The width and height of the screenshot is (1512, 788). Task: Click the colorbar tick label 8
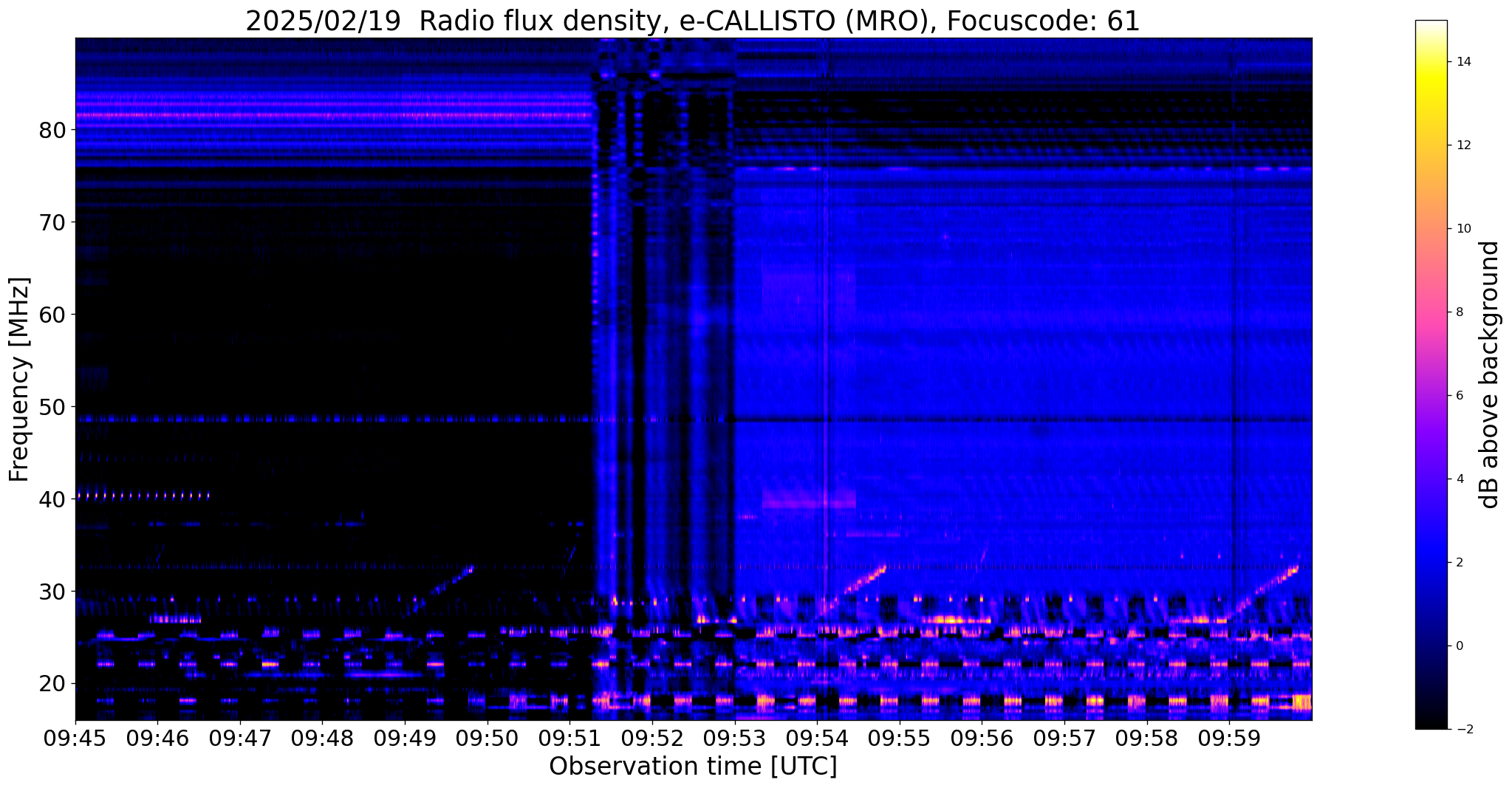[1460, 312]
